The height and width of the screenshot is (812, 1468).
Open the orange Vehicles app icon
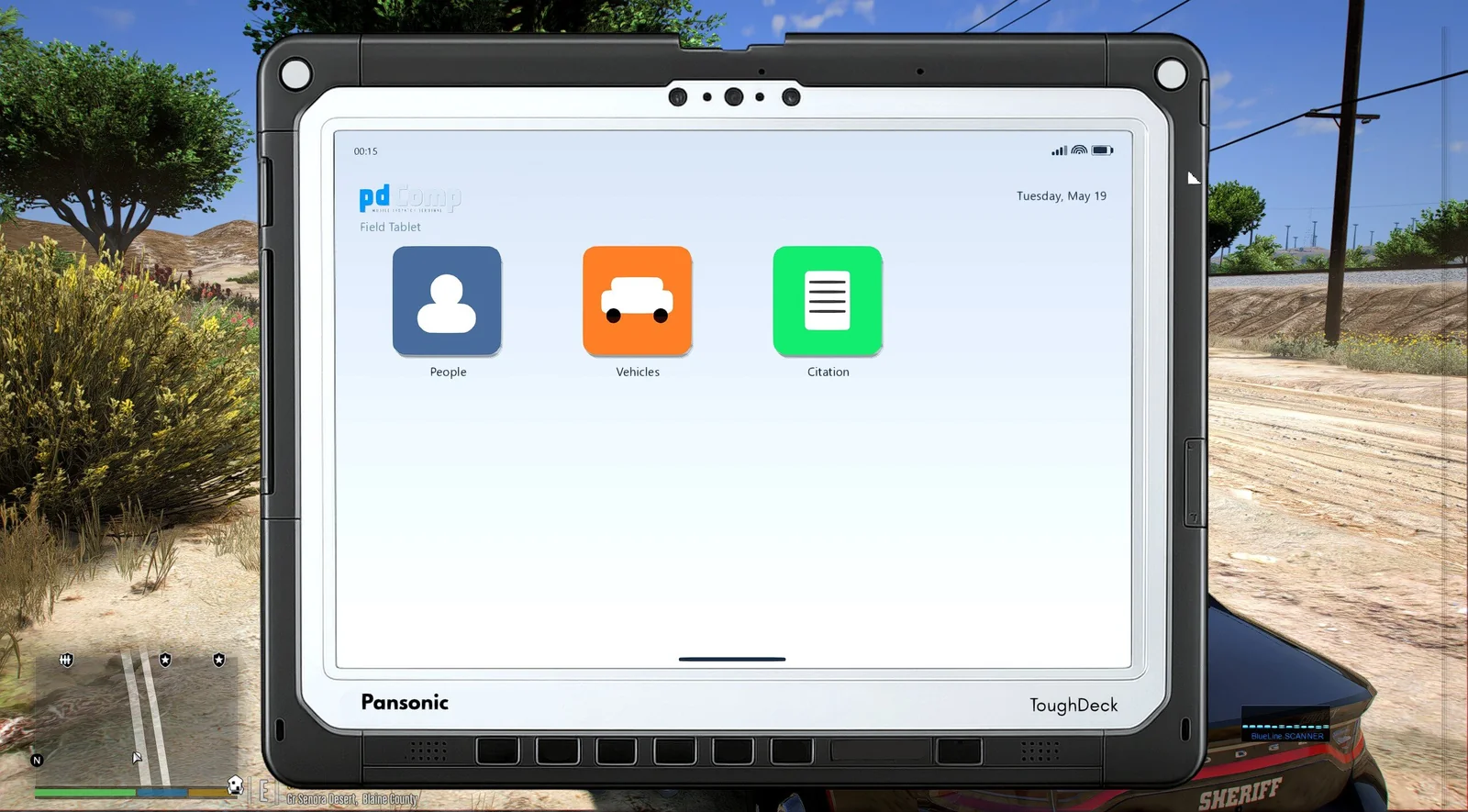pyautogui.click(x=637, y=300)
